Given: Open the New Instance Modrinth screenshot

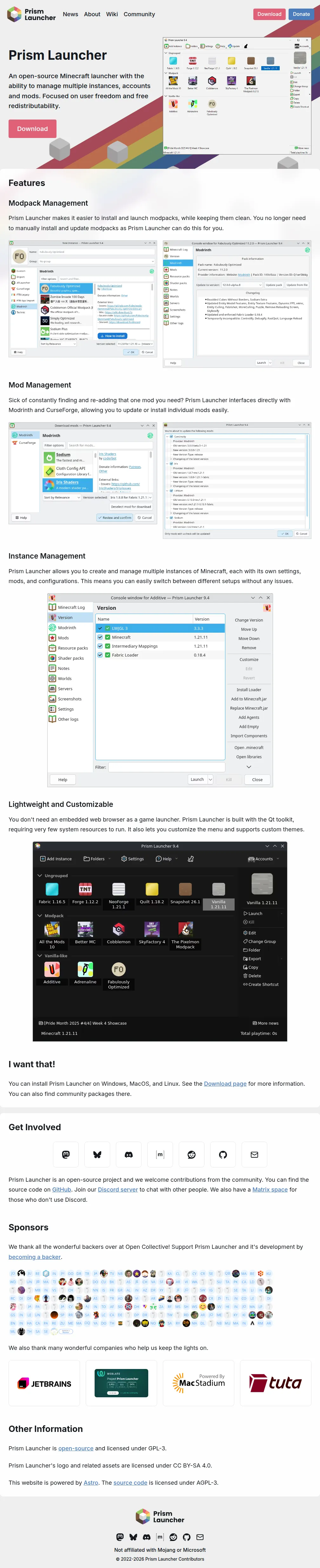Looking at the screenshot, I should tap(83, 298).
